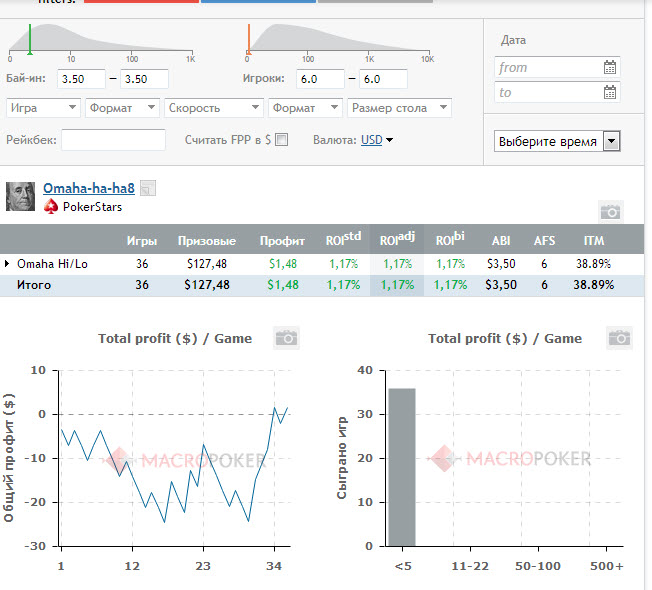Click the $127,48 prize value in Итого row
Image resolution: width=652 pixels, height=590 pixels.
[207, 285]
